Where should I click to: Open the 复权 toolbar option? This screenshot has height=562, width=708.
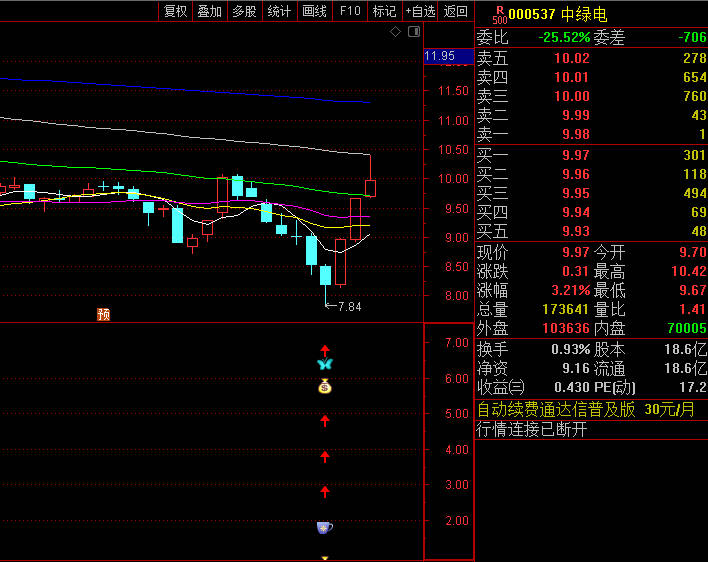[175, 11]
